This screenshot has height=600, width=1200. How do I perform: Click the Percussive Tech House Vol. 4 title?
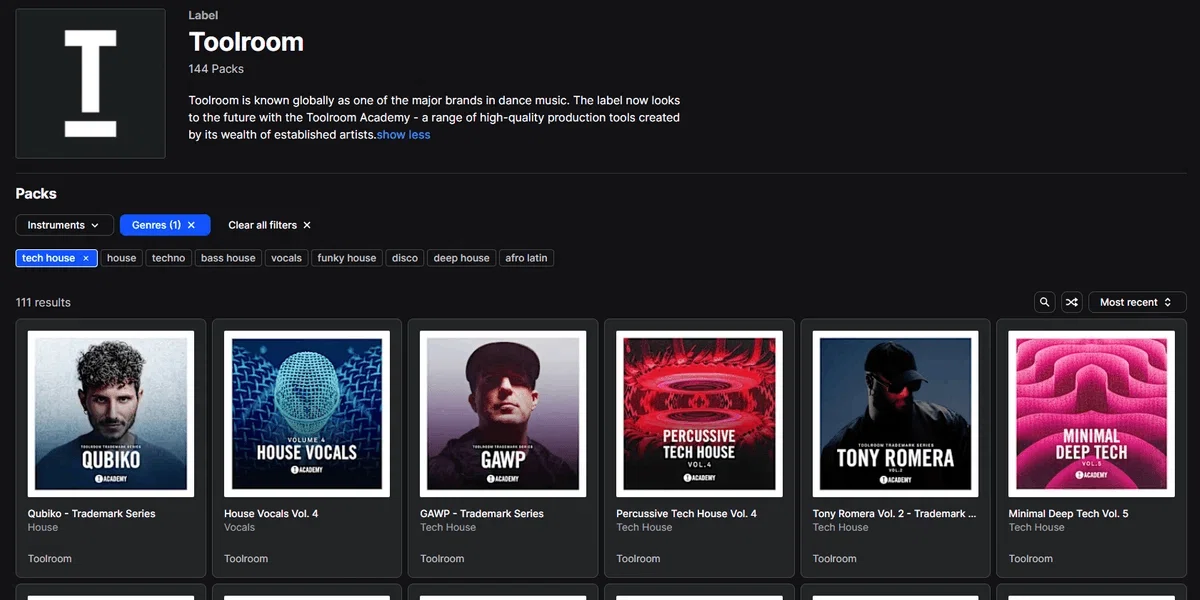pyautogui.click(x=686, y=514)
